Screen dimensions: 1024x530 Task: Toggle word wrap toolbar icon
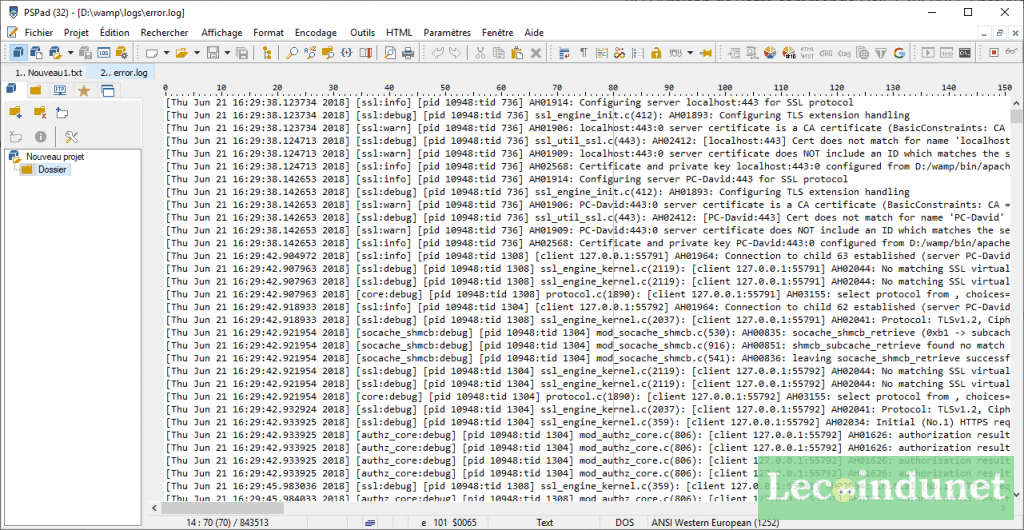tap(564, 53)
